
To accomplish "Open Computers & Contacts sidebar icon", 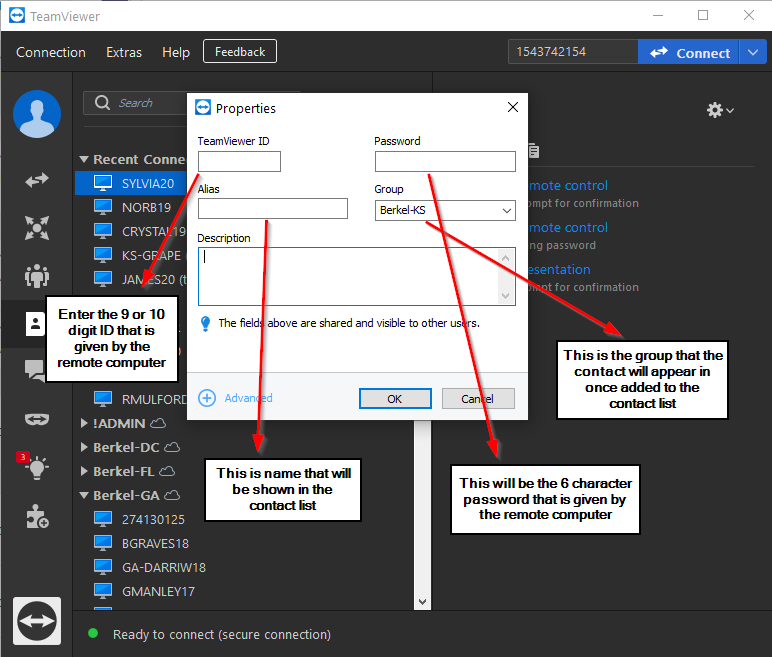I will pos(35,324).
